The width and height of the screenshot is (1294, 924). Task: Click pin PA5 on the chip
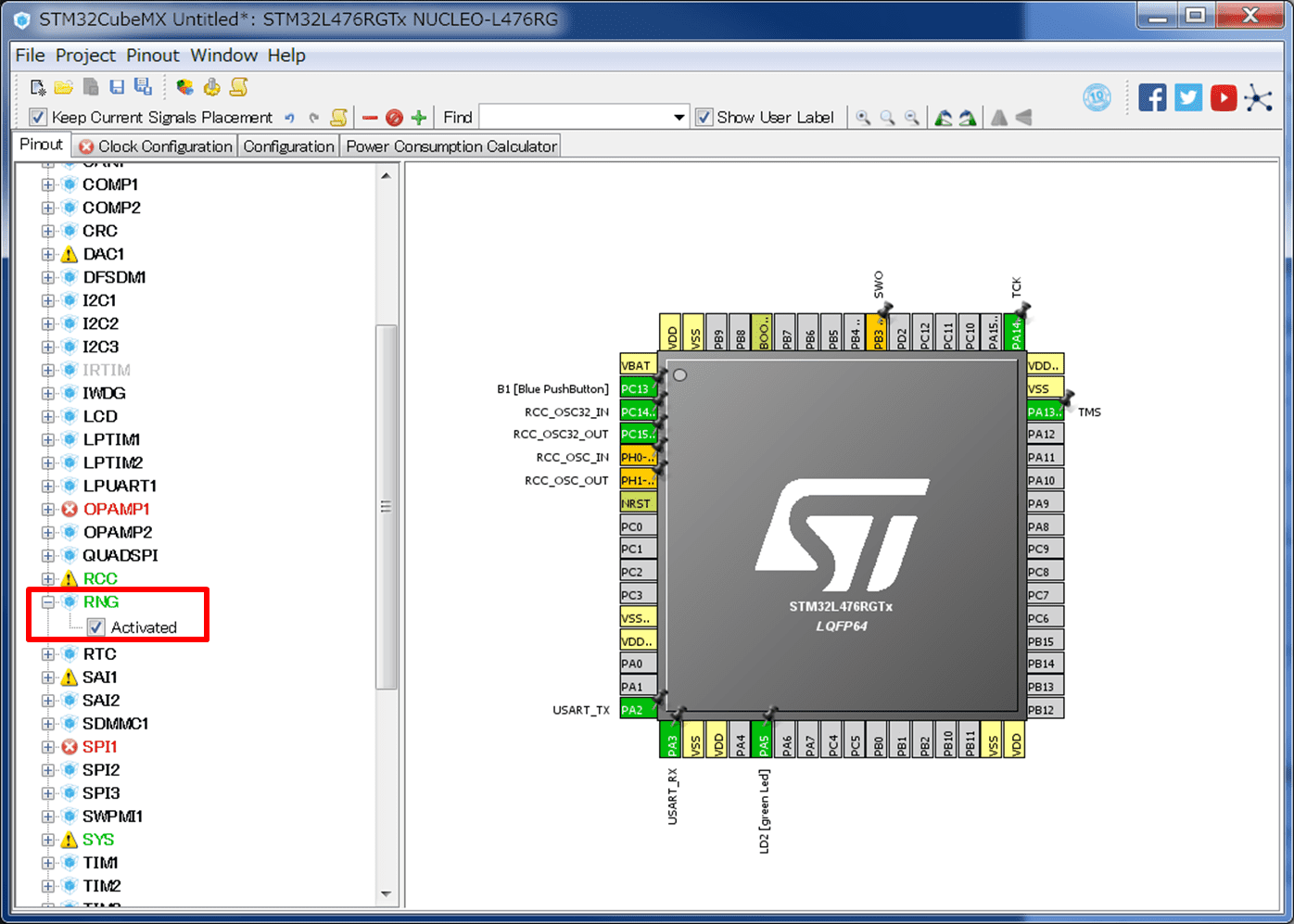pos(764,740)
